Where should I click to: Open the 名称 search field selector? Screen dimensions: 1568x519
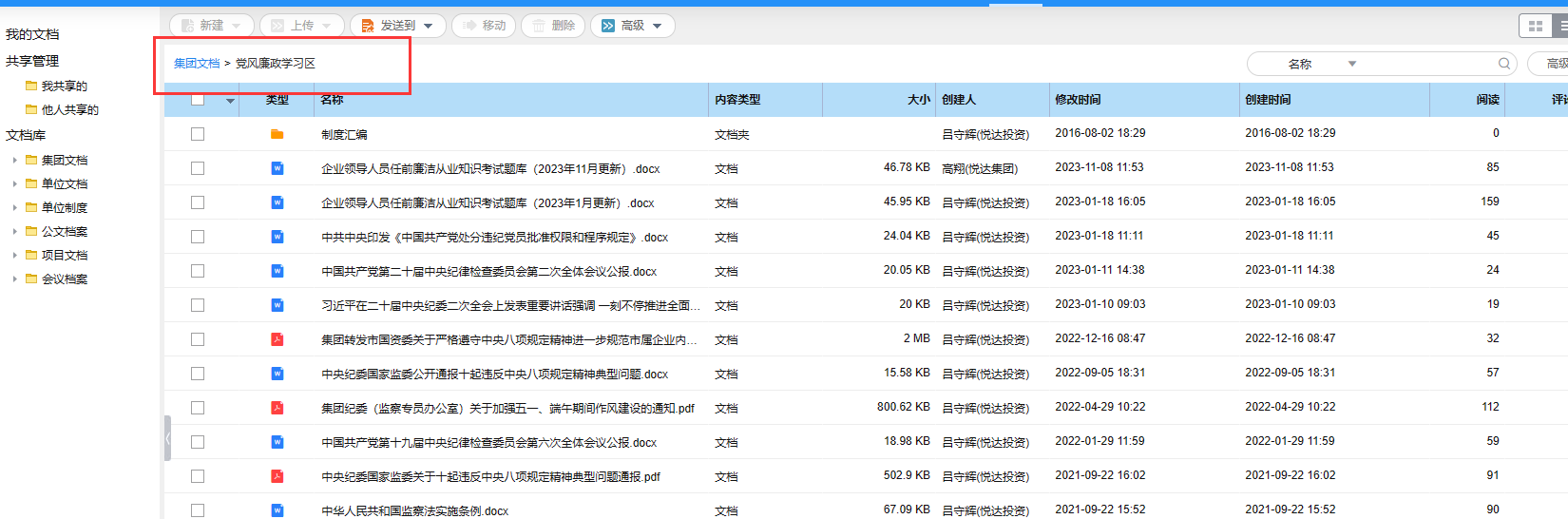(1321, 64)
